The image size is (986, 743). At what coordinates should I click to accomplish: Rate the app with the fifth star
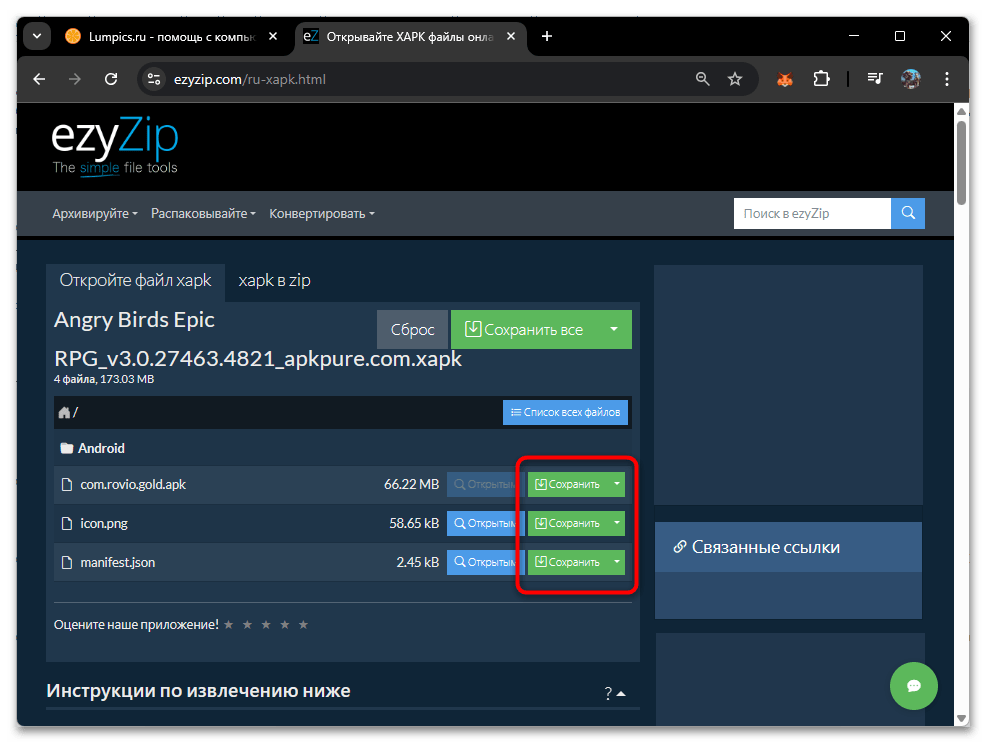(303, 624)
